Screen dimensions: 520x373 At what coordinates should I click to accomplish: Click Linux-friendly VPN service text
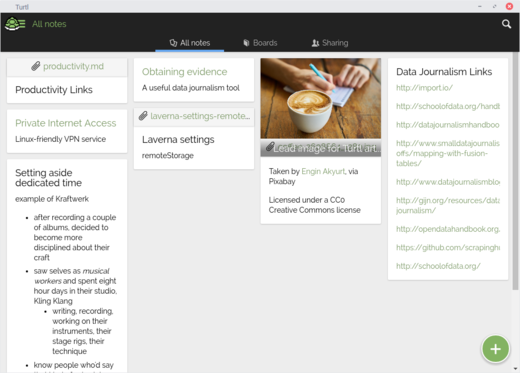pyautogui.click(x=60, y=139)
